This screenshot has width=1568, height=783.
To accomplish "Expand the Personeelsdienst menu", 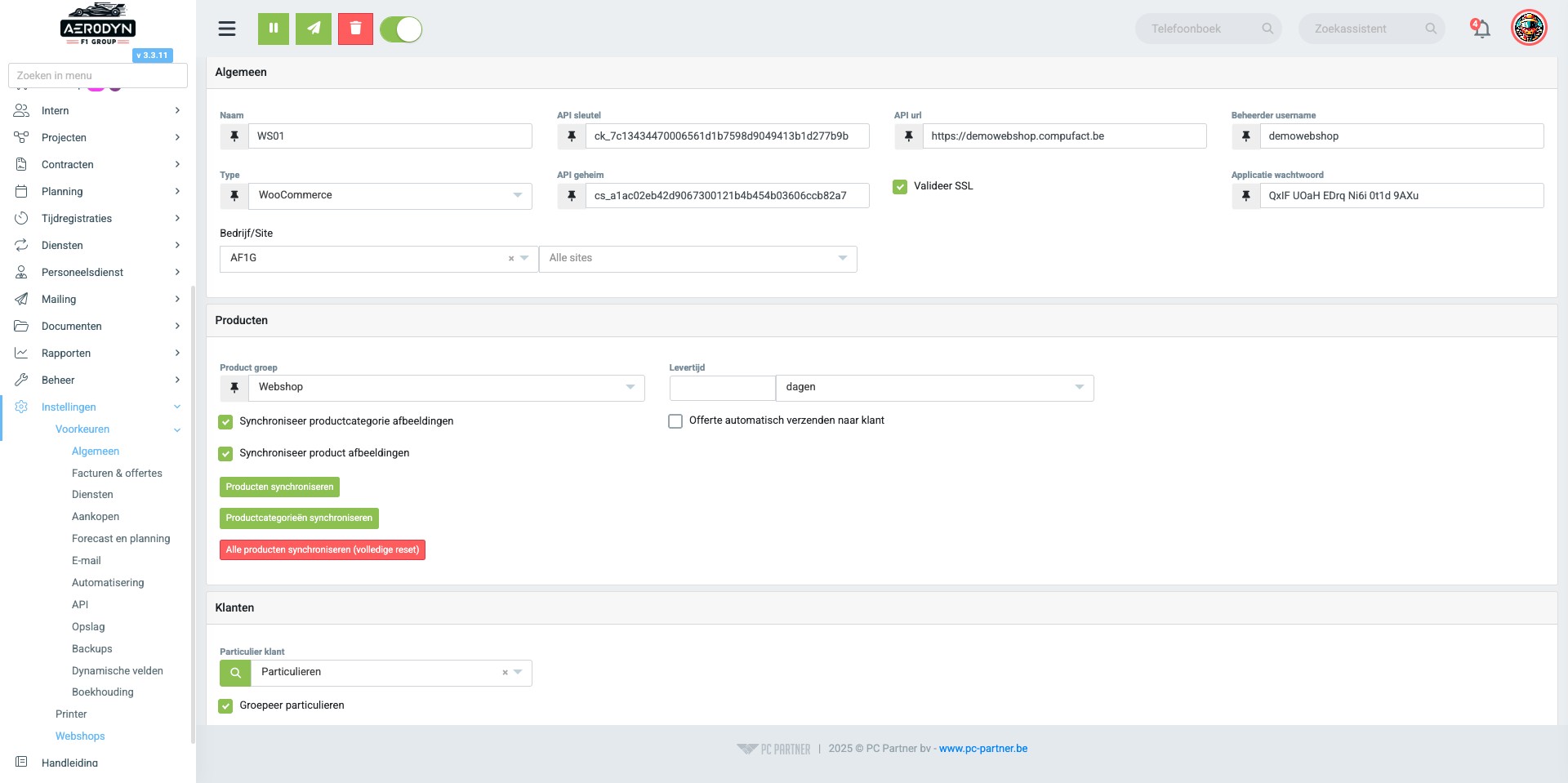I will point(97,272).
